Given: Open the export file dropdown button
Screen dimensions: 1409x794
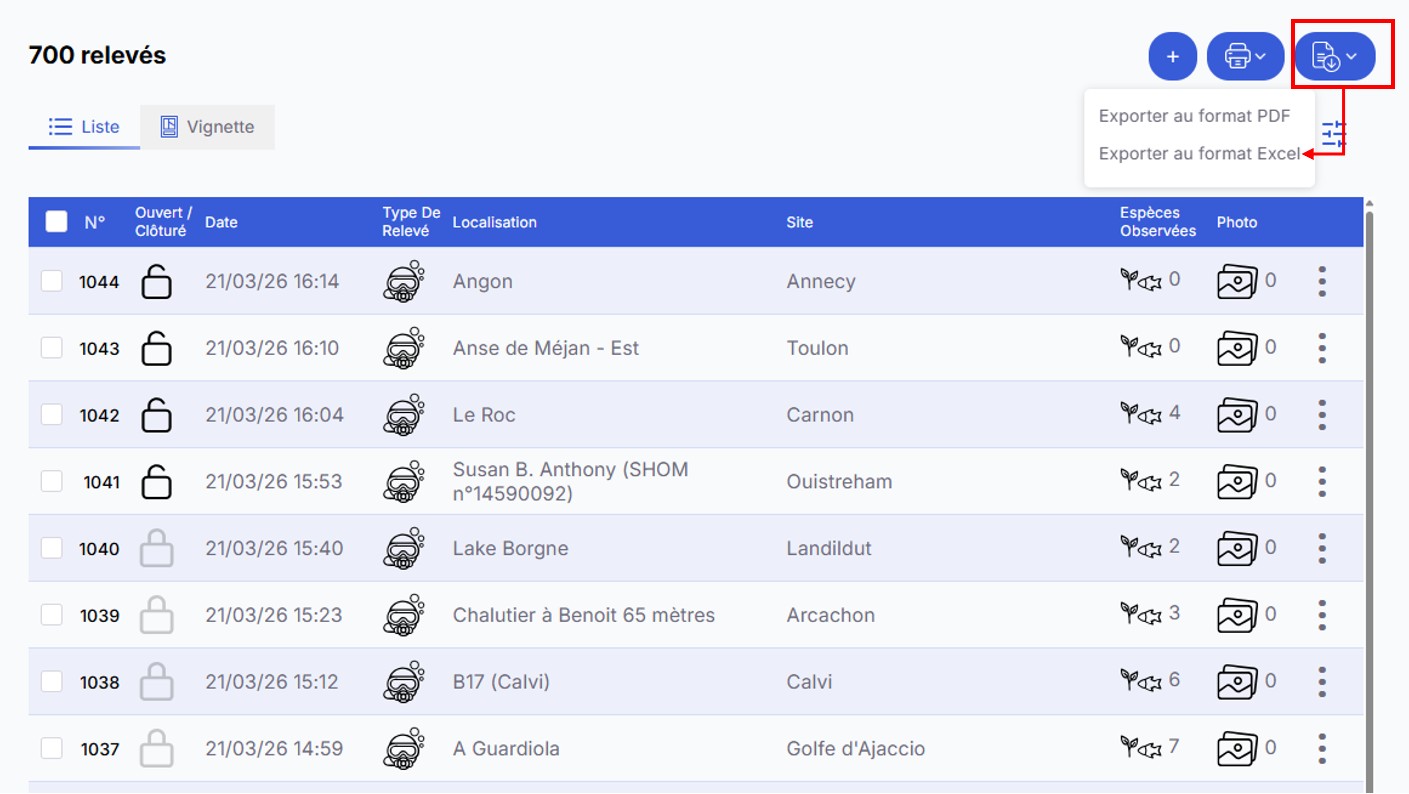Looking at the screenshot, I should click(x=1335, y=57).
